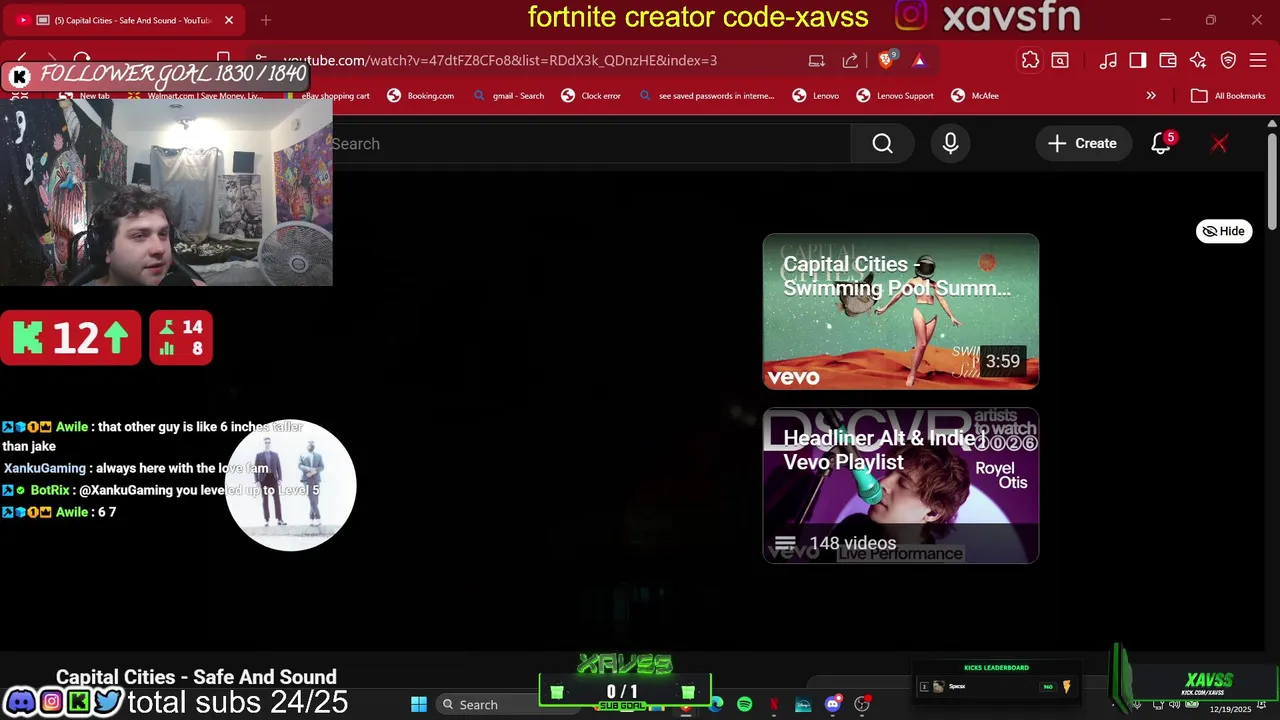Hide the suggested videos overlay
The width and height of the screenshot is (1280, 720).
coord(1224,231)
